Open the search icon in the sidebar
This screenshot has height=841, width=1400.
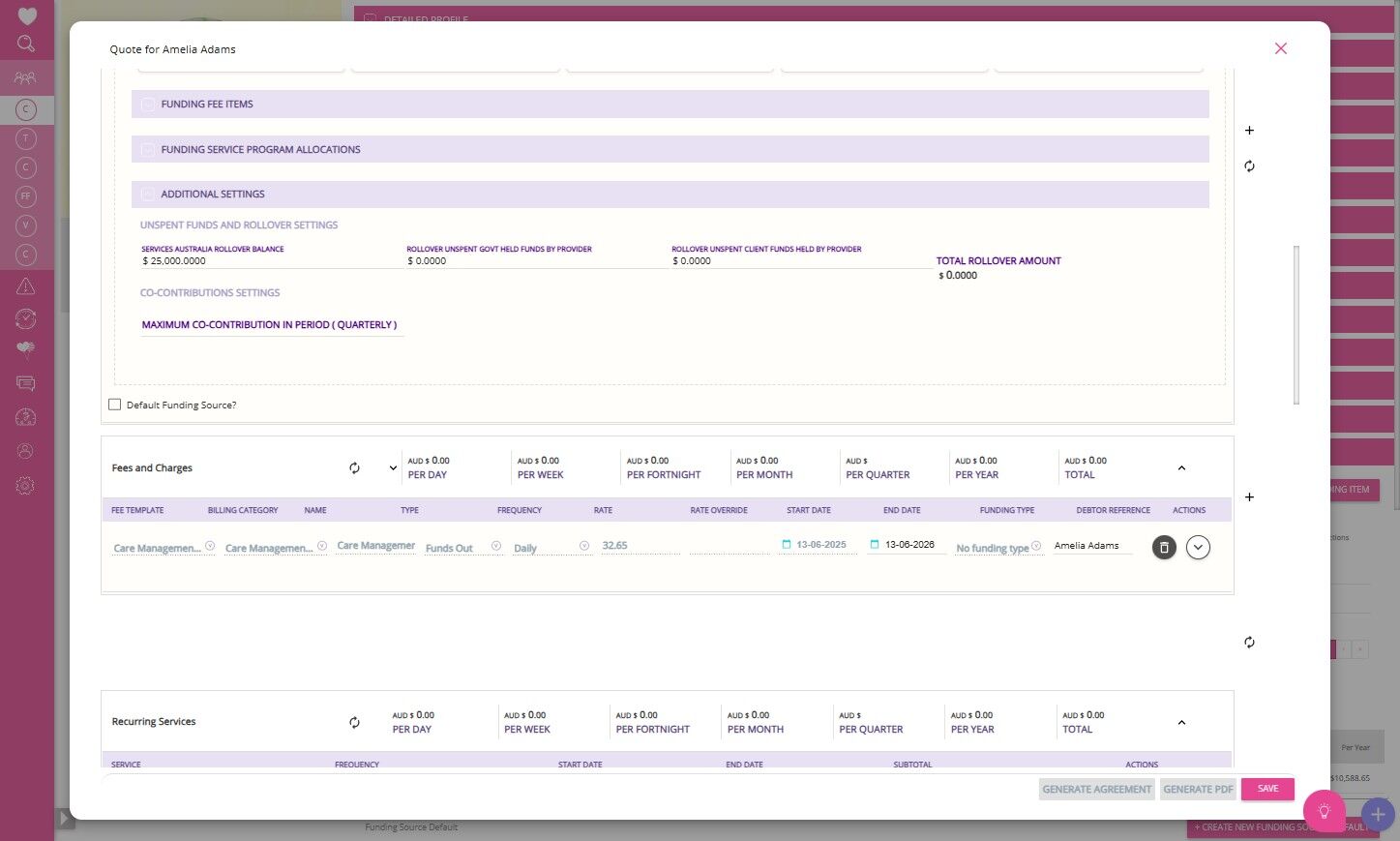coord(26,44)
